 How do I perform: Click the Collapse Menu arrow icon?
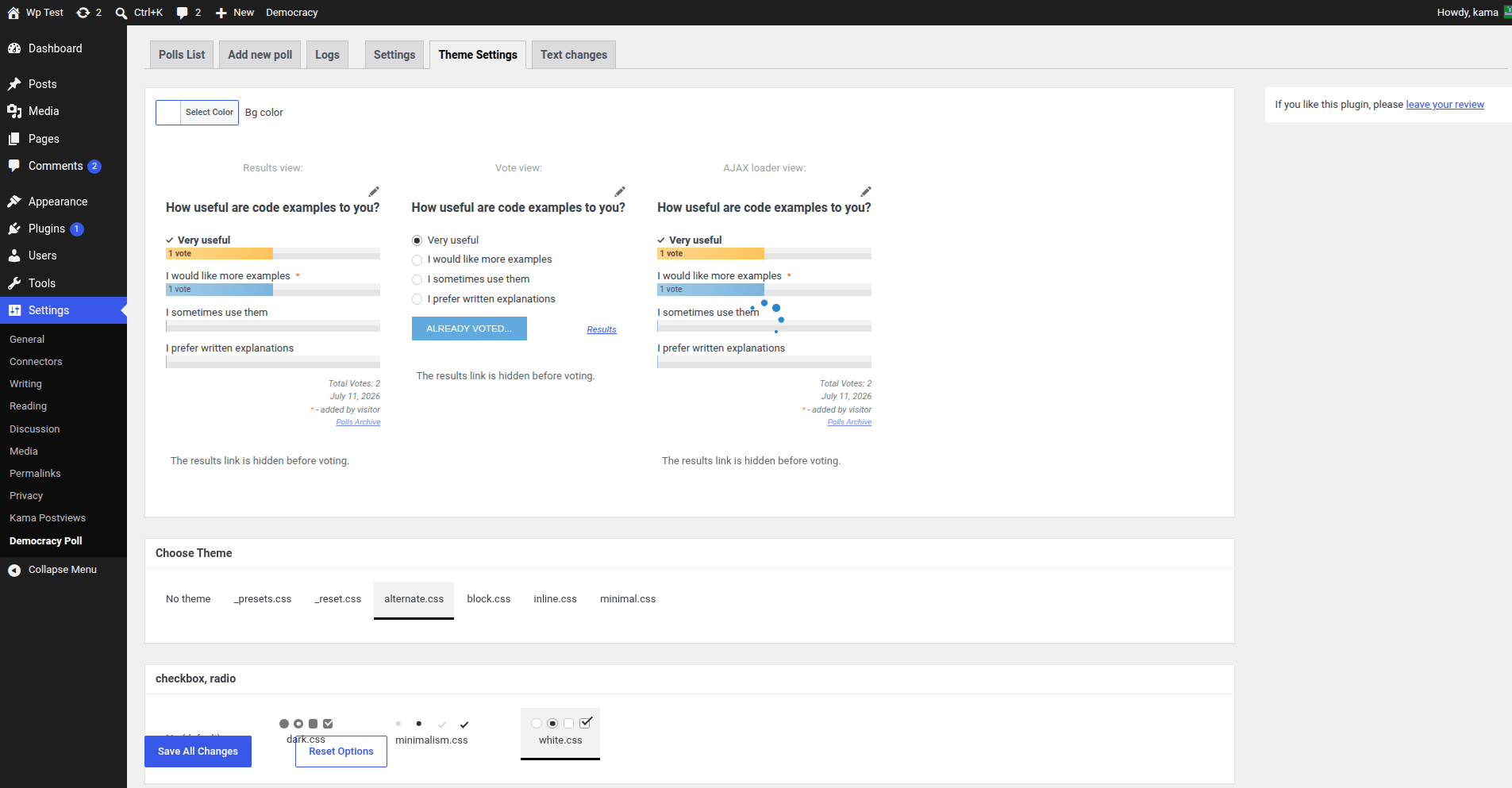point(14,570)
